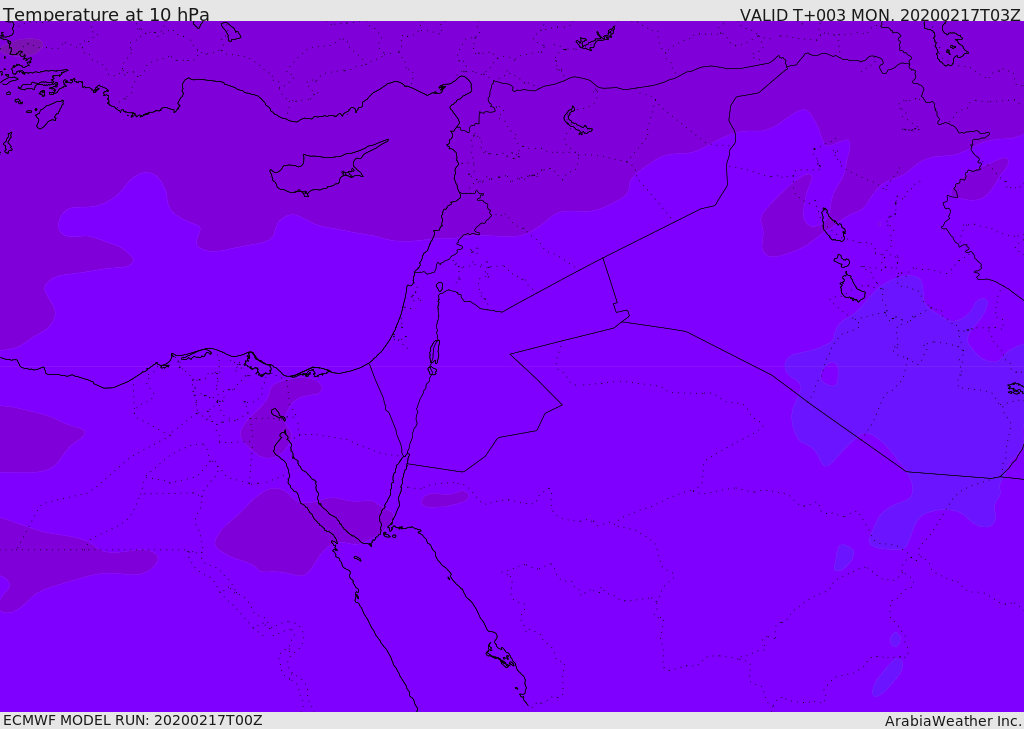Click the "Temperature at 10 hPa" title
Image resolution: width=1024 pixels, height=729 pixels.
(106, 15)
